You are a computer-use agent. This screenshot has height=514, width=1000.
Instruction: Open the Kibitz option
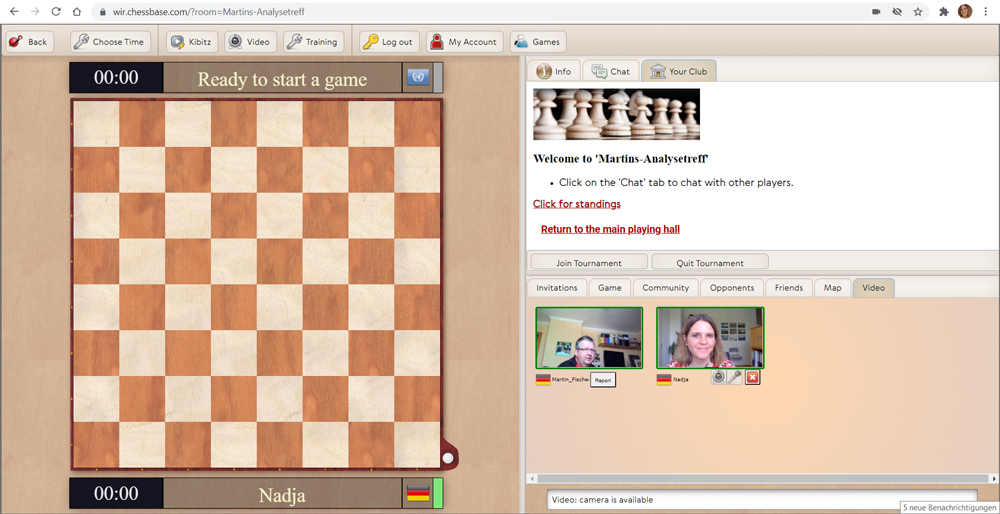(190, 42)
